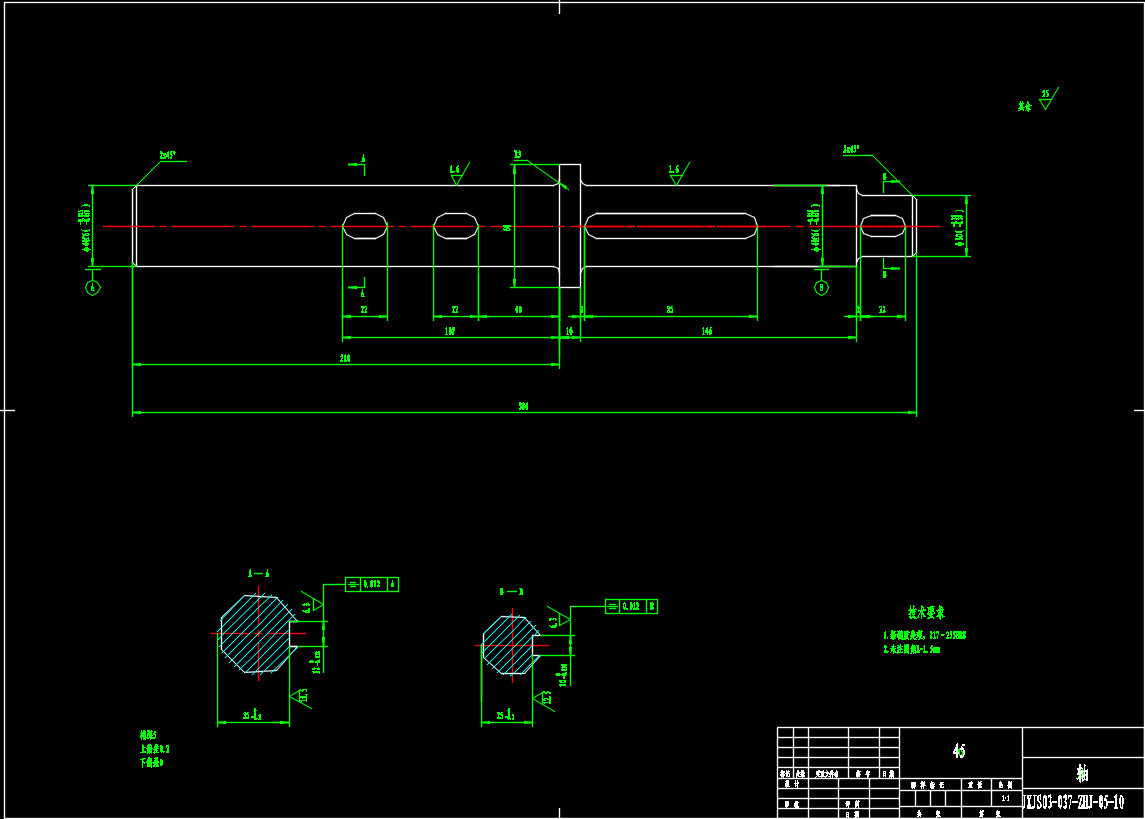Select the shaft collar rectangle
The width and height of the screenshot is (1145, 819).
pos(570,226)
